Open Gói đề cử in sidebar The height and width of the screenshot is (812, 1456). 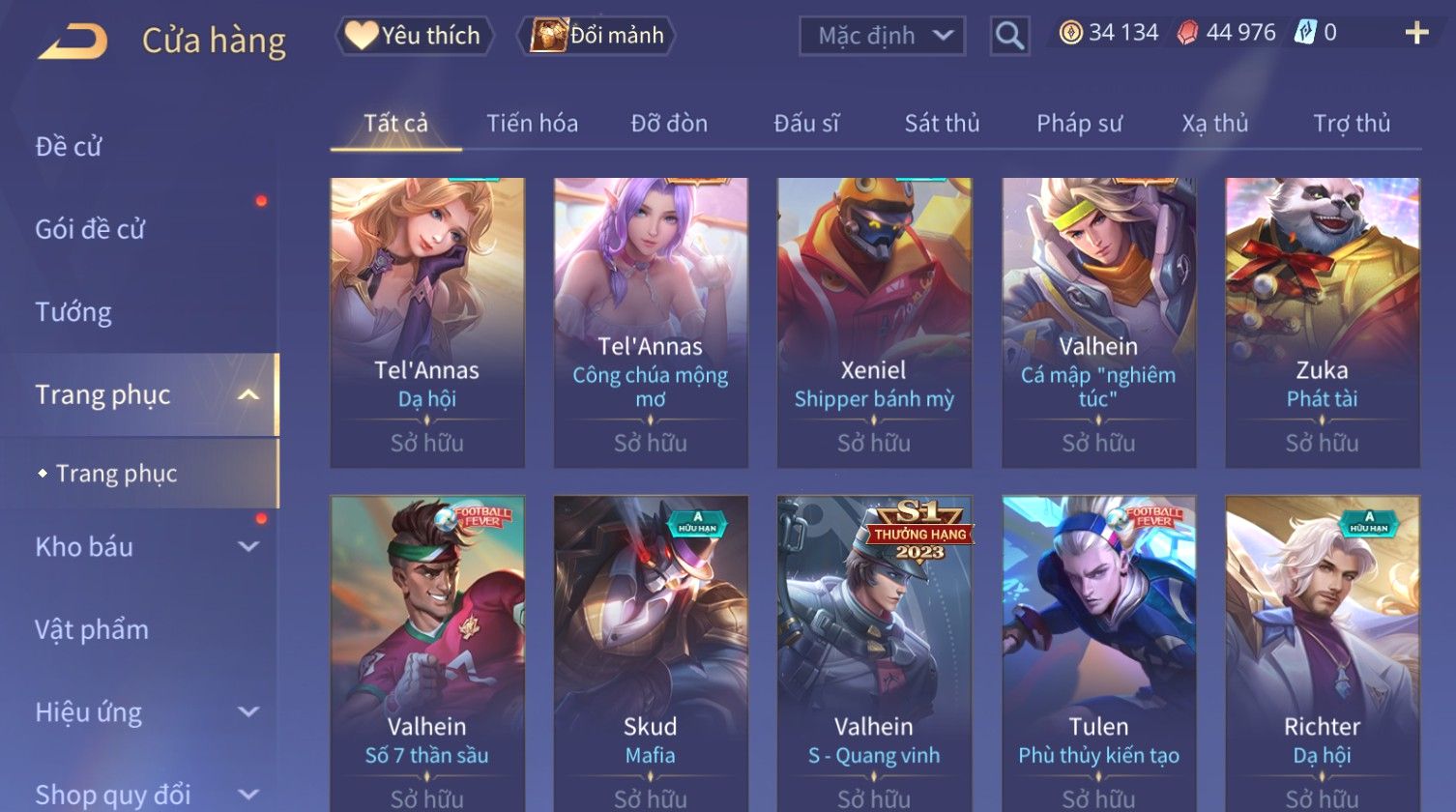tap(90, 229)
